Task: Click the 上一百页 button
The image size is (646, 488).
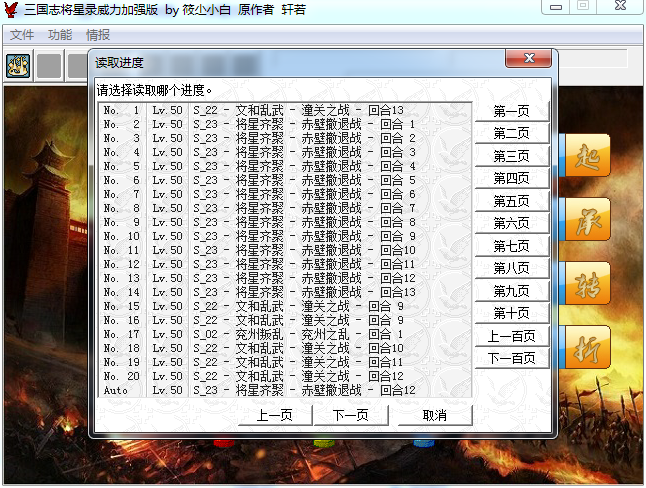Action: click(x=512, y=336)
